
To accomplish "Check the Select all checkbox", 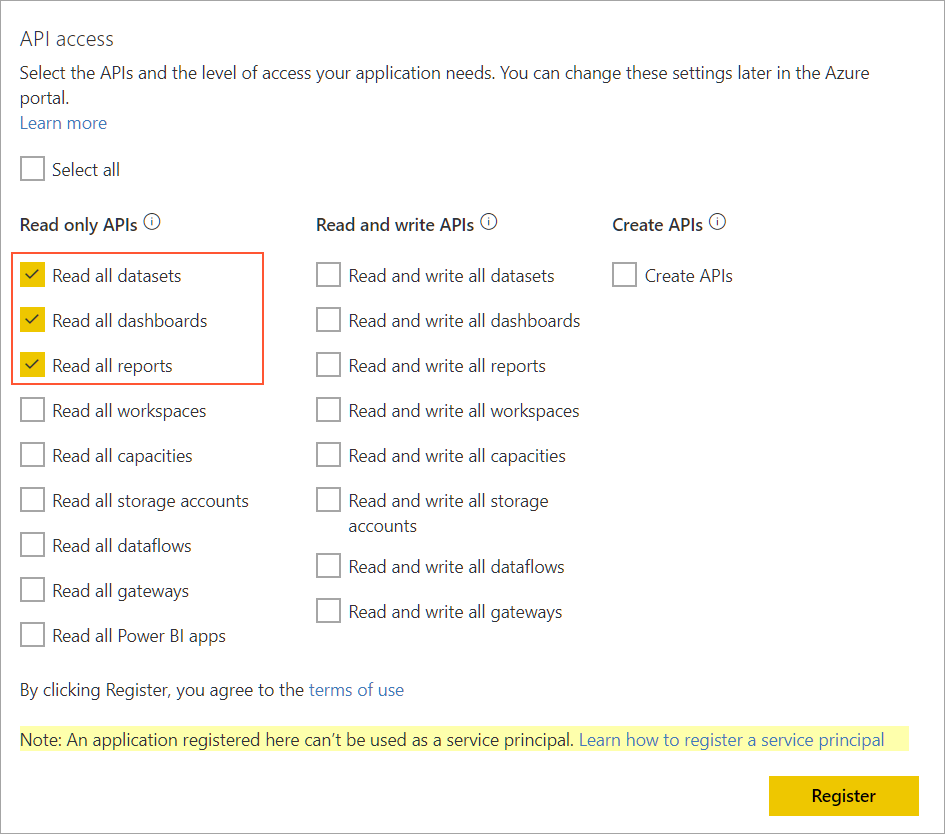I will coord(33,170).
